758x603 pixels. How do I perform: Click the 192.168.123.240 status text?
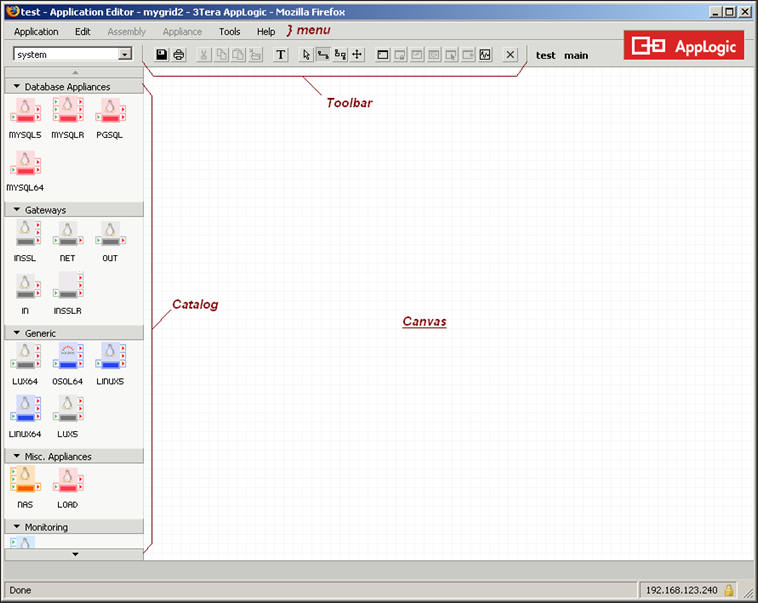click(682, 590)
